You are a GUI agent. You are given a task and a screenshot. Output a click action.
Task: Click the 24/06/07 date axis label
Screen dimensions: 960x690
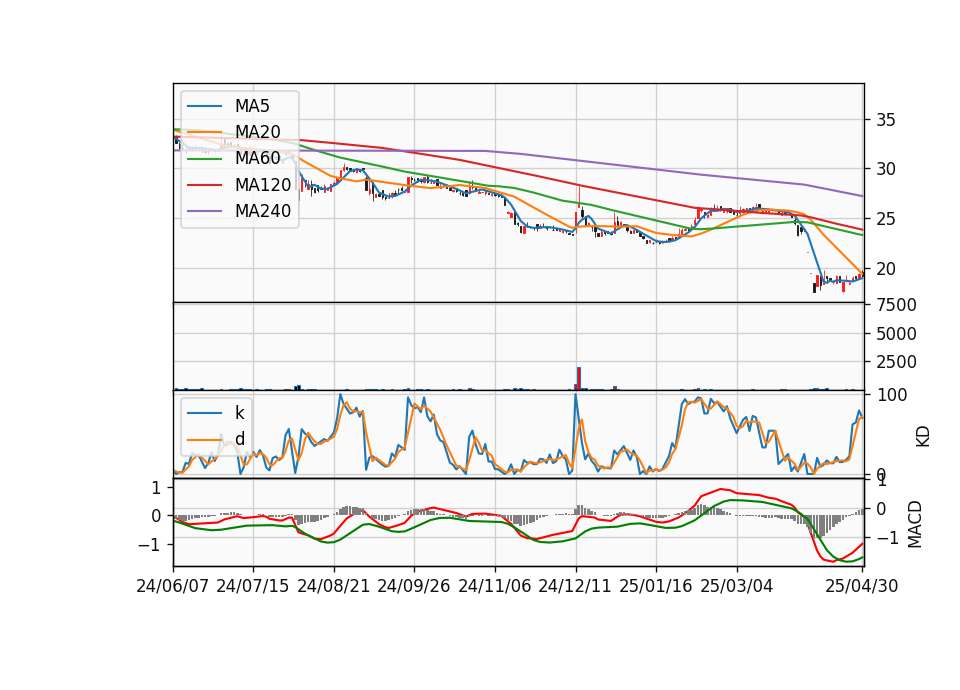click(173, 586)
